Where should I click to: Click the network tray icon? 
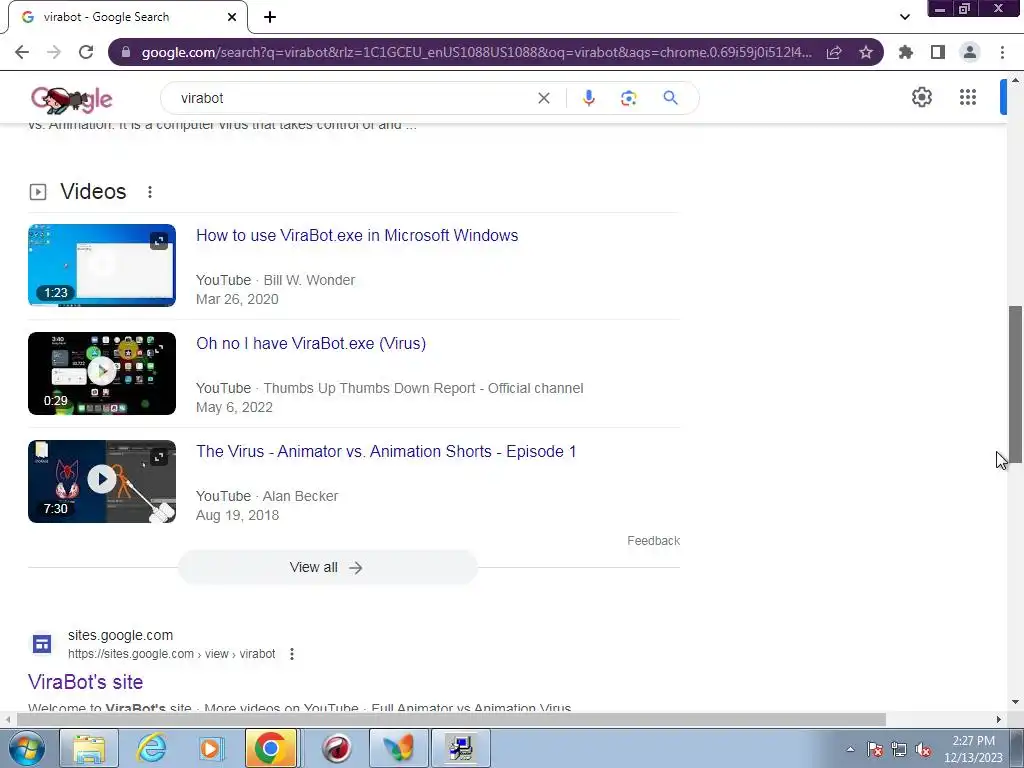[899, 749]
